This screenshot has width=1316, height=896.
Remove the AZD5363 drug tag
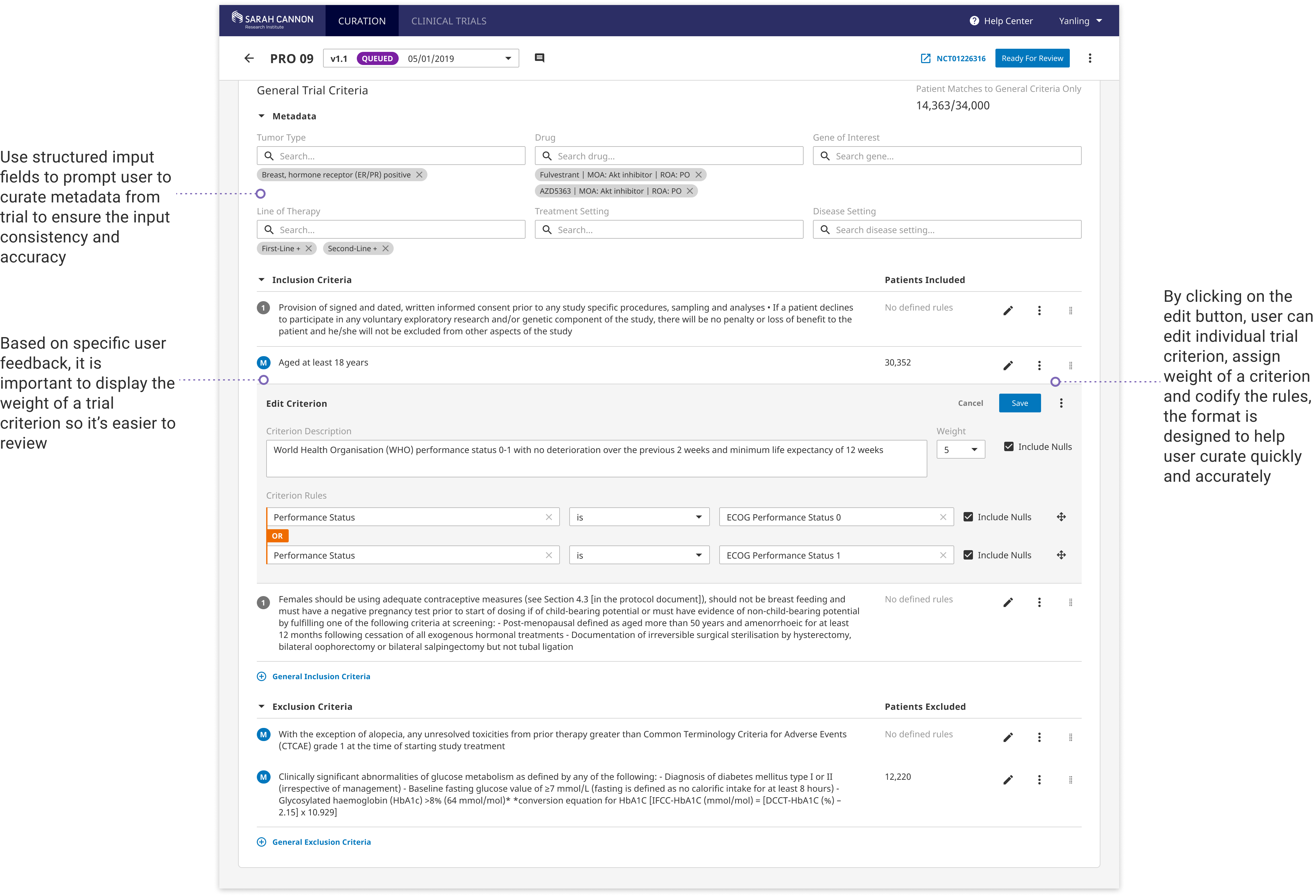(690, 191)
